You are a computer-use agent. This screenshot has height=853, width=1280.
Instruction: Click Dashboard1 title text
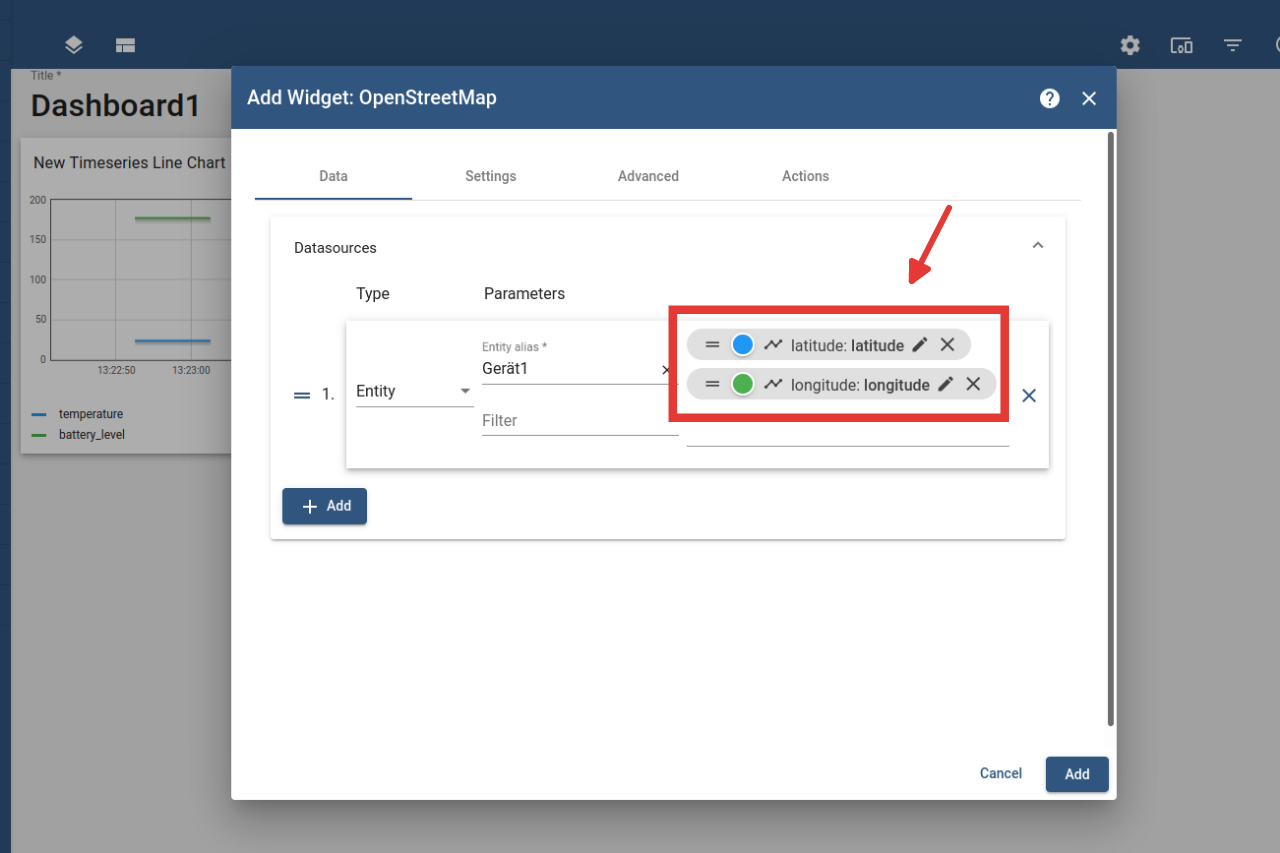[x=116, y=106]
